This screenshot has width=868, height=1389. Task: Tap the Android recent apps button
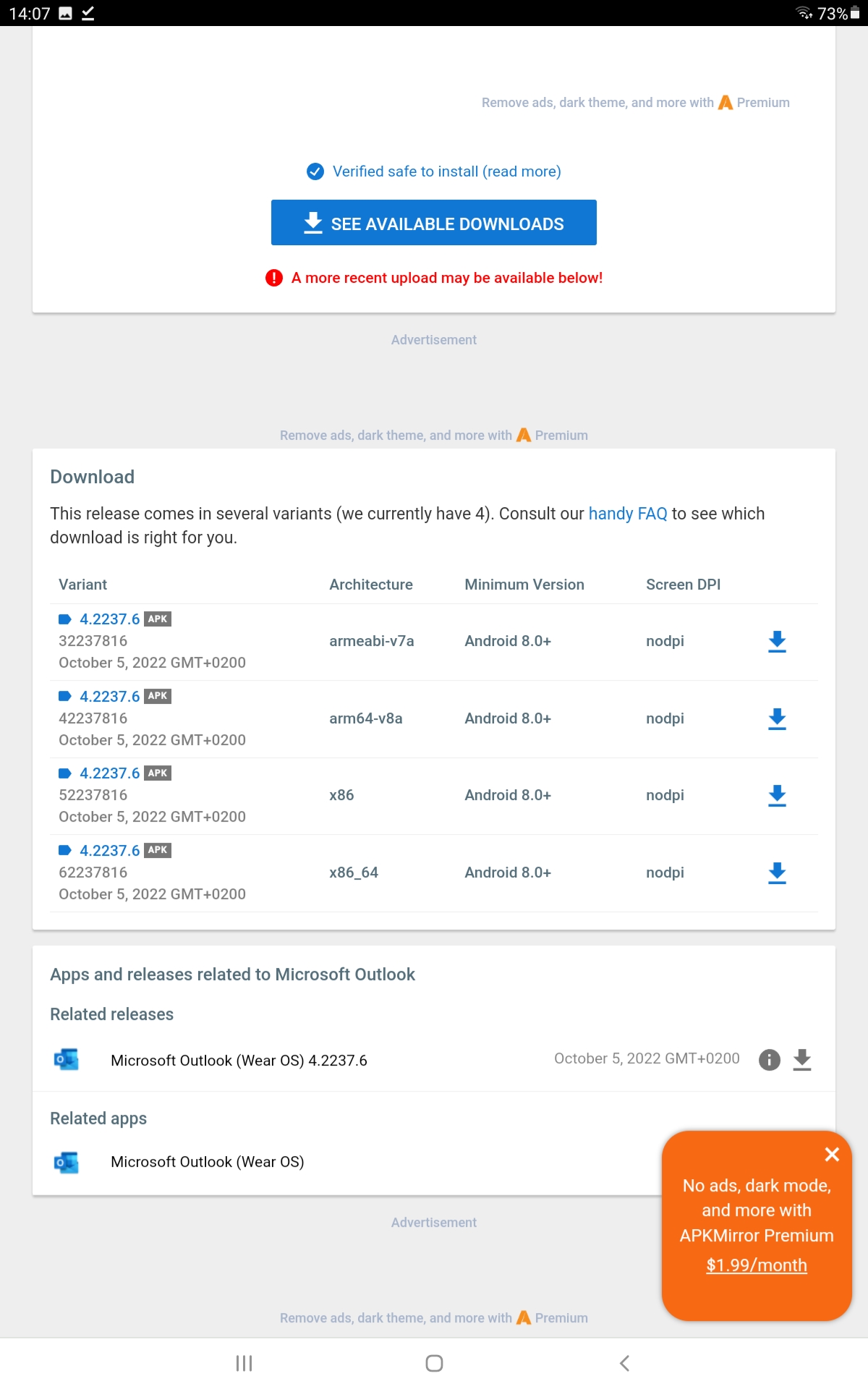(244, 1364)
